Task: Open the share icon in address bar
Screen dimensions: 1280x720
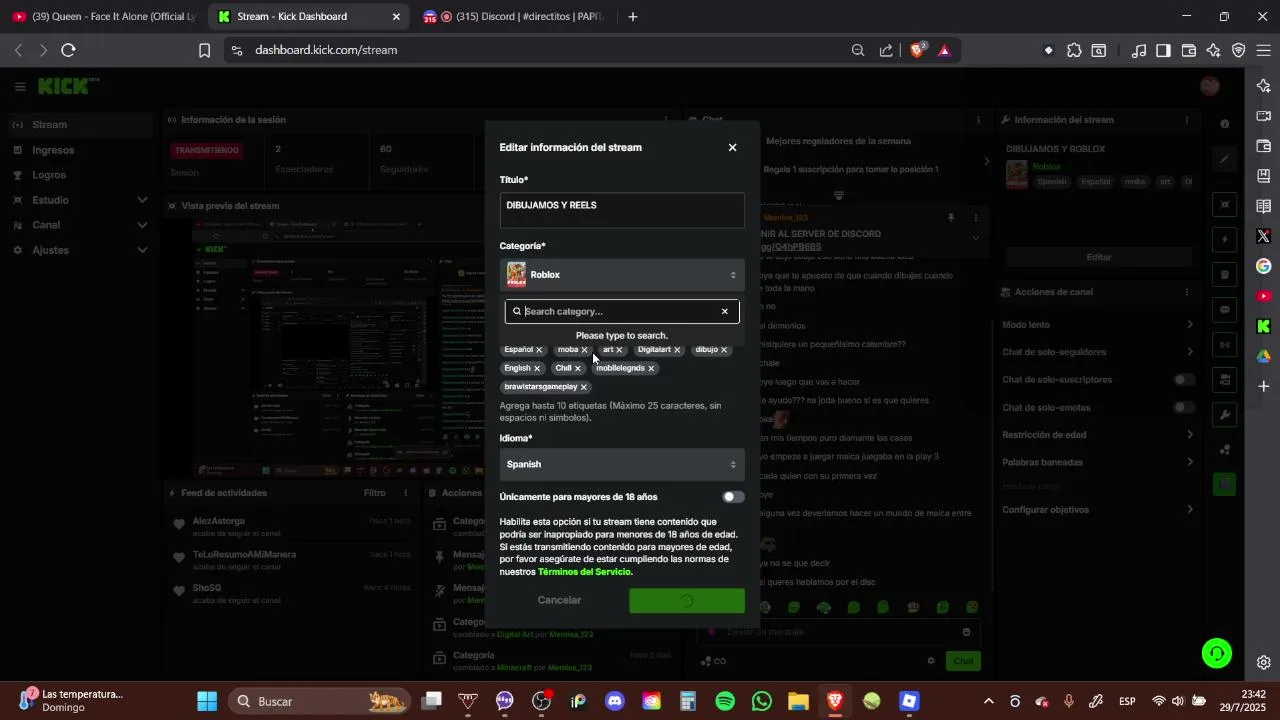Action: pyautogui.click(x=886, y=50)
